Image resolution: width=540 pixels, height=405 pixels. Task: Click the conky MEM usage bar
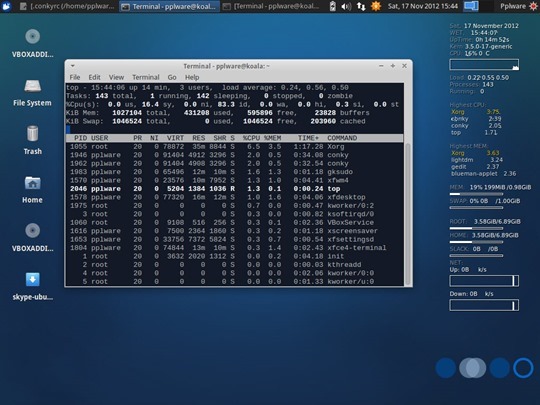point(476,194)
